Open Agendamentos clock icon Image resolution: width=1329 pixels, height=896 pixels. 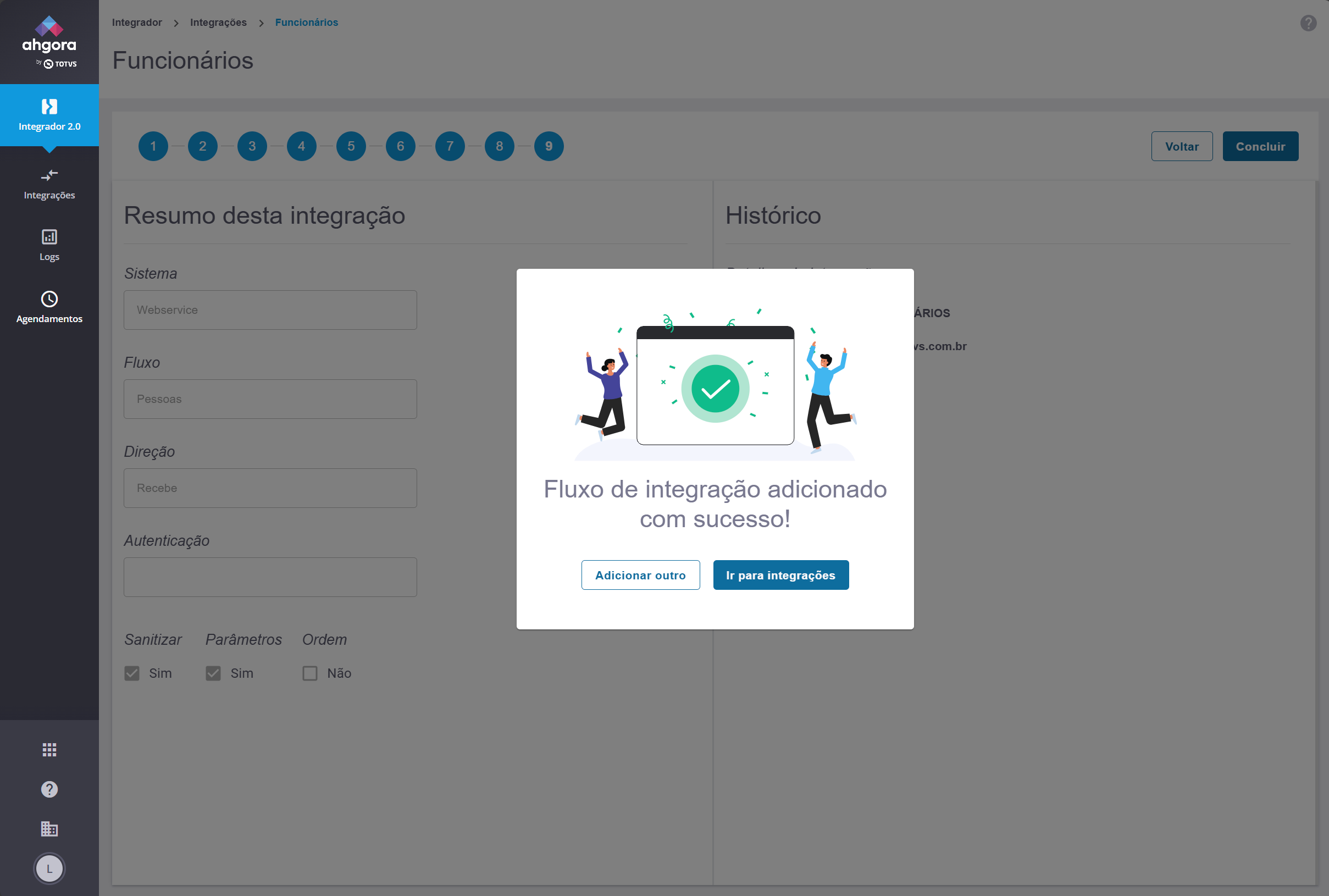49,299
